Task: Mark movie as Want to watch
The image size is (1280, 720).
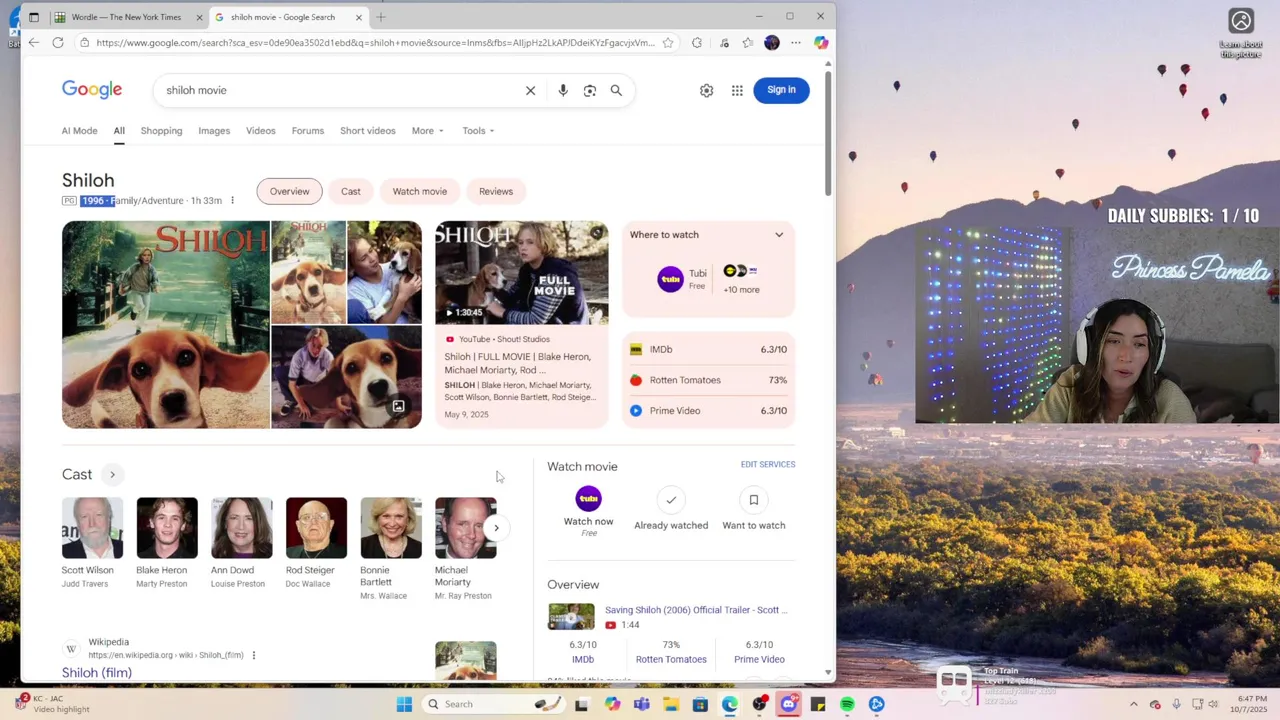Action: 754,510
